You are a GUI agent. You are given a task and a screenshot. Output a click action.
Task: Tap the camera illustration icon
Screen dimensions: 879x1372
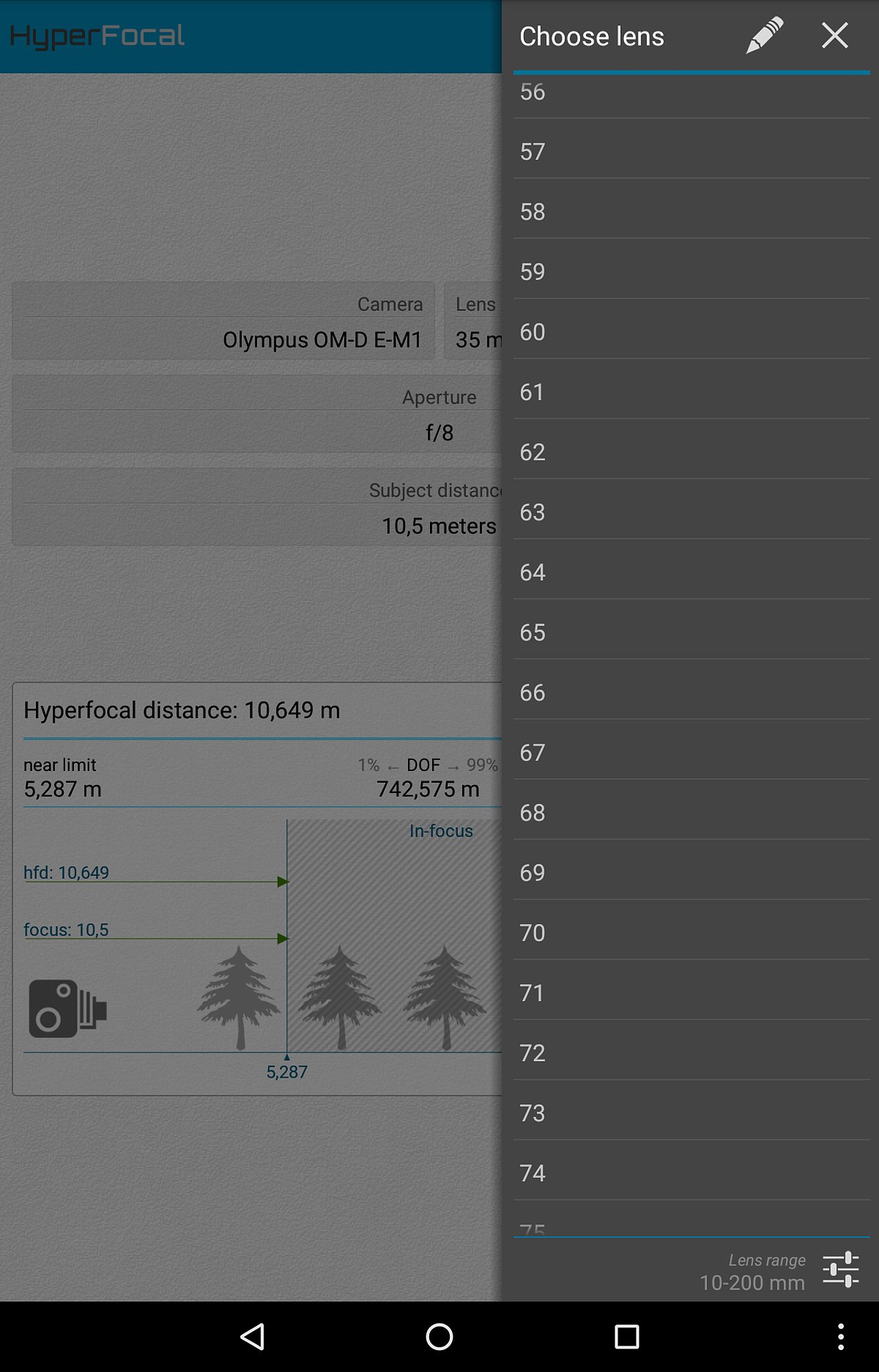click(67, 1008)
